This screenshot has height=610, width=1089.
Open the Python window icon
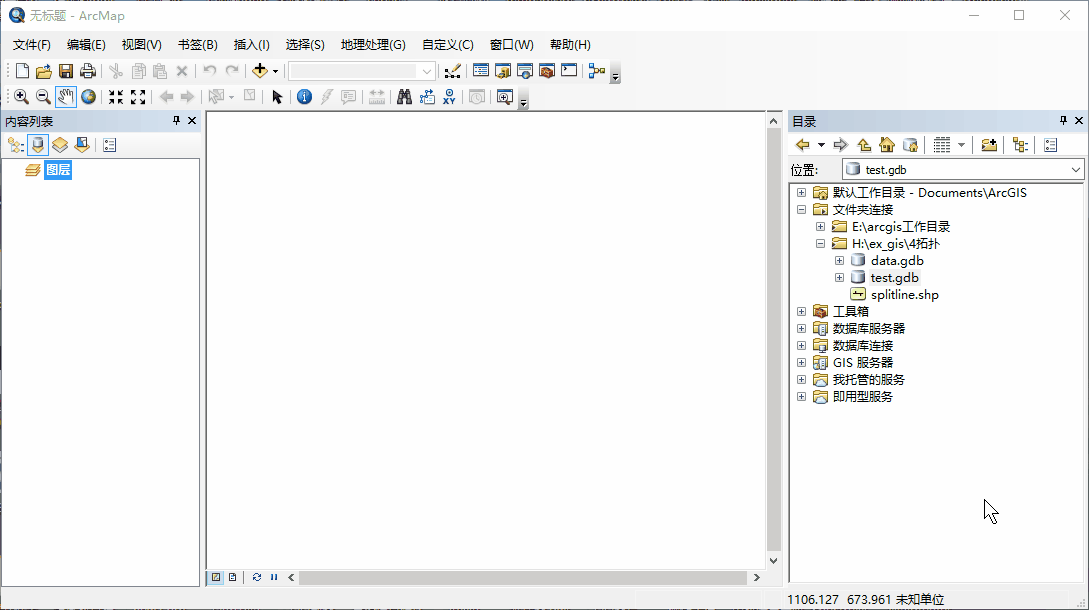pyautogui.click(x=569, y=71)
